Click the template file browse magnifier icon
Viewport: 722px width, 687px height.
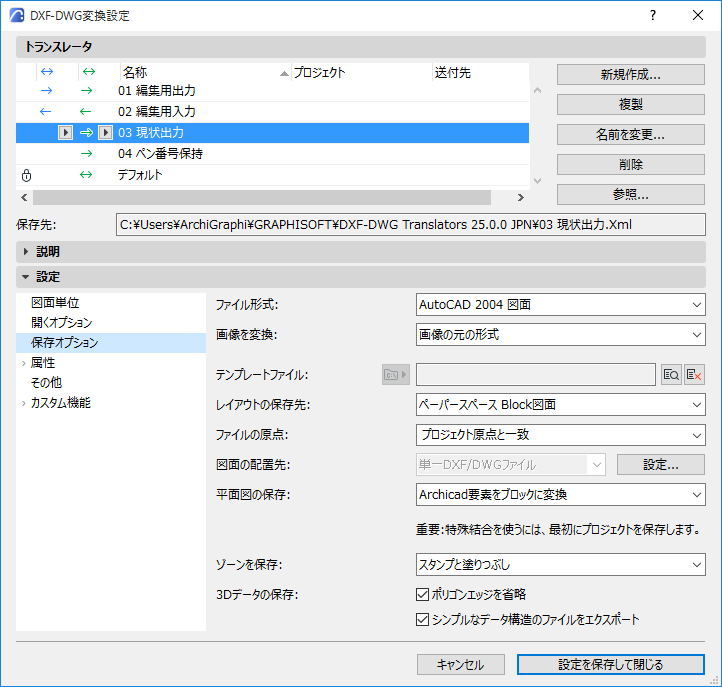[x=671, y=375]
